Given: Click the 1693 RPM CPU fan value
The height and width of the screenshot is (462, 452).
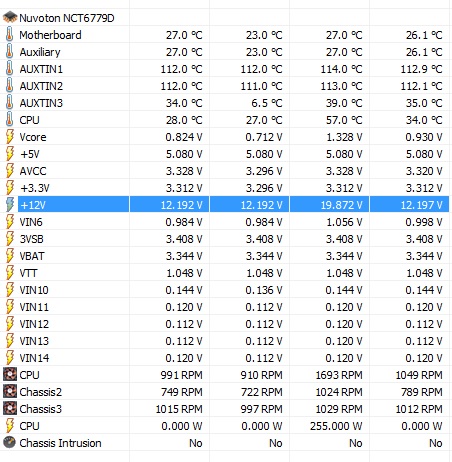Looking at the screenshot, I should pos(339,375).
